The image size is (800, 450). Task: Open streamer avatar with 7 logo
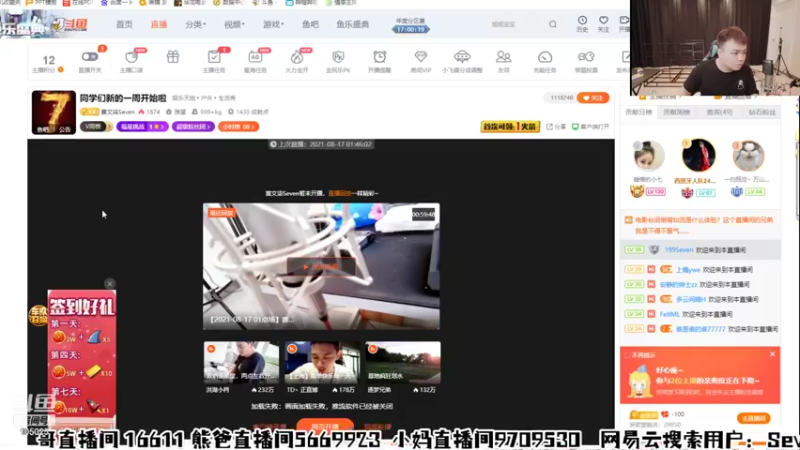point(54,112)
